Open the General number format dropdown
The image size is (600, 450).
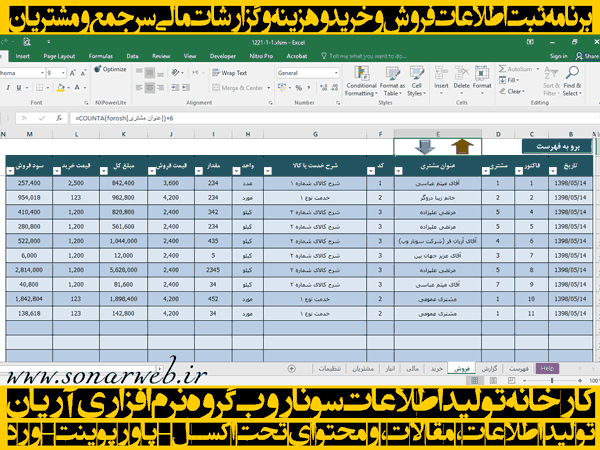336,73
